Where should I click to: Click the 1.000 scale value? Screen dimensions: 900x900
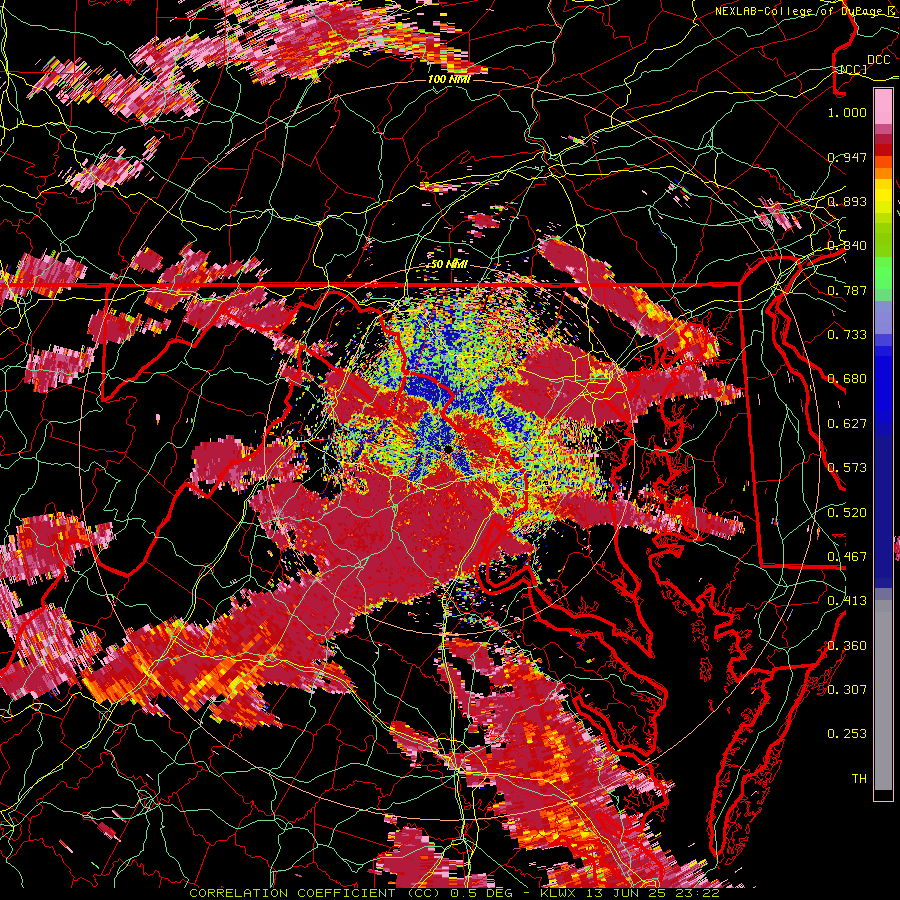[847, 112]
